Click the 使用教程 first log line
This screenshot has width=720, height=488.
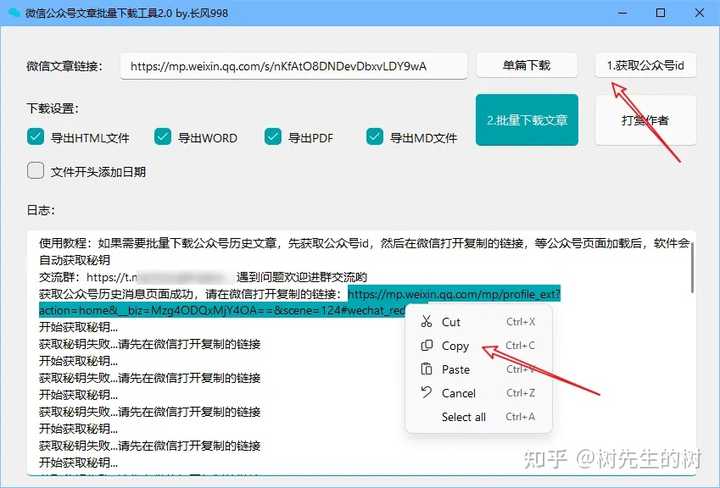coord(365,243)
